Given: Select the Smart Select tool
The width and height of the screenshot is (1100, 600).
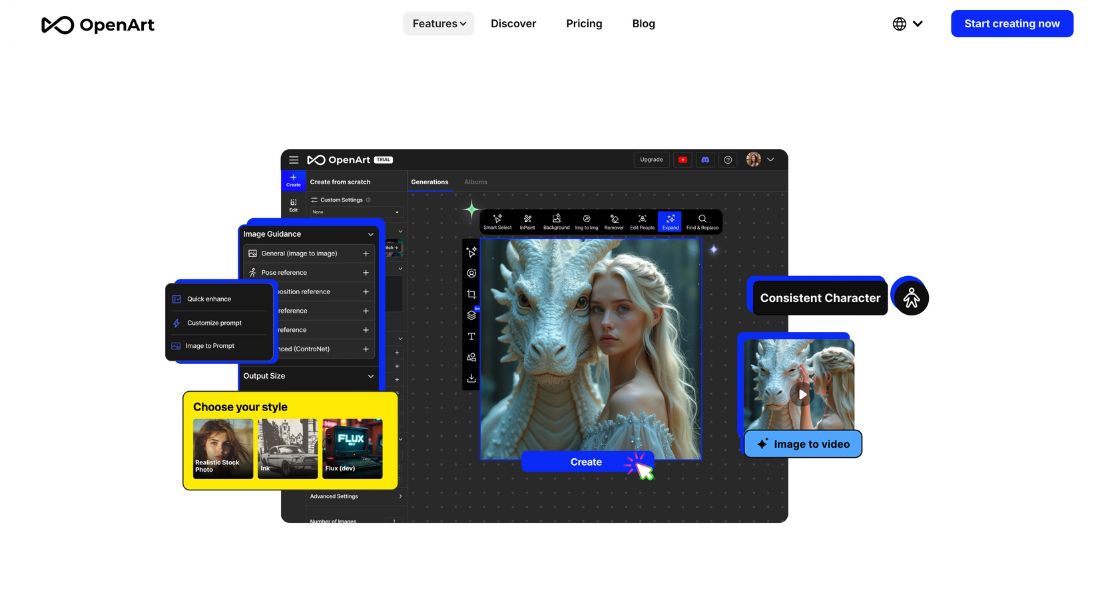Looking at the screenshot, I should 497,222.
